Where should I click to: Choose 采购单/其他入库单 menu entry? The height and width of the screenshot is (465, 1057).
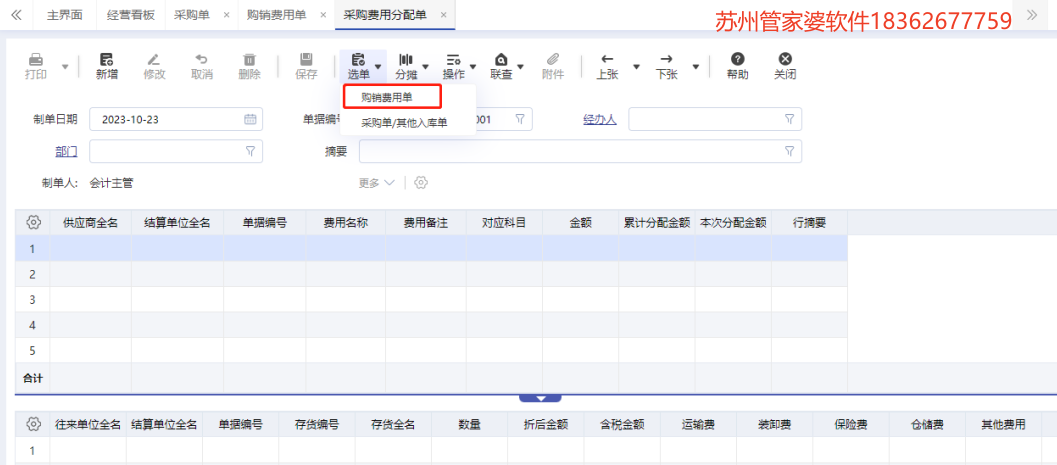[x=404, y=123]
